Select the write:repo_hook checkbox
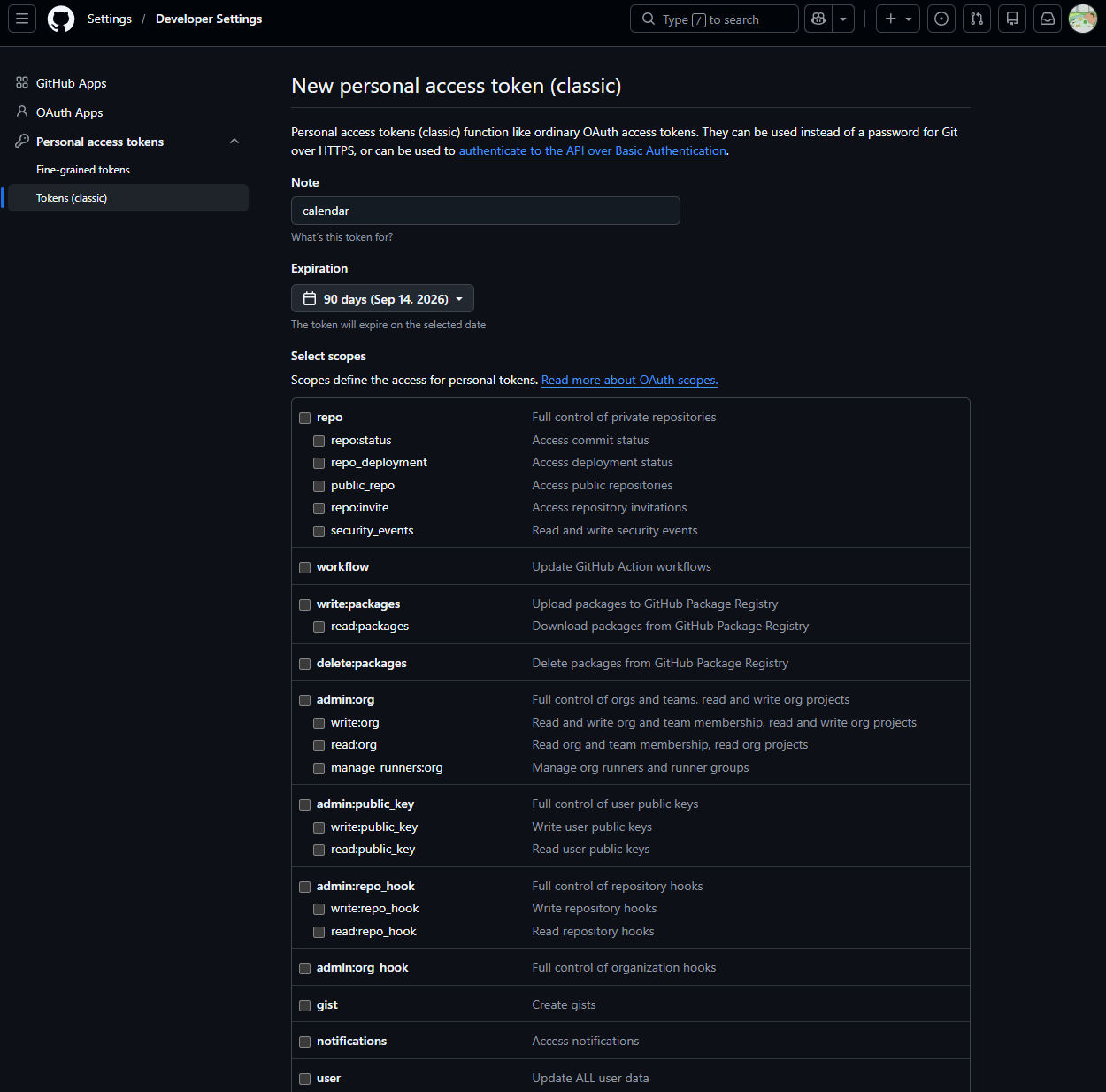This screenshot has height=1092, width=1106. [319, 909]
